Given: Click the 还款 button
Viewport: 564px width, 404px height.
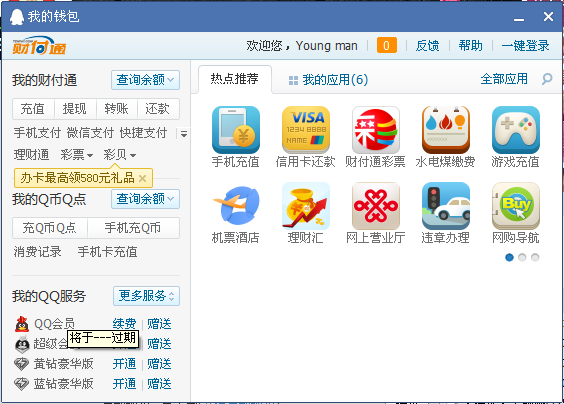Looking at the screenshot, I should point(158,109).
